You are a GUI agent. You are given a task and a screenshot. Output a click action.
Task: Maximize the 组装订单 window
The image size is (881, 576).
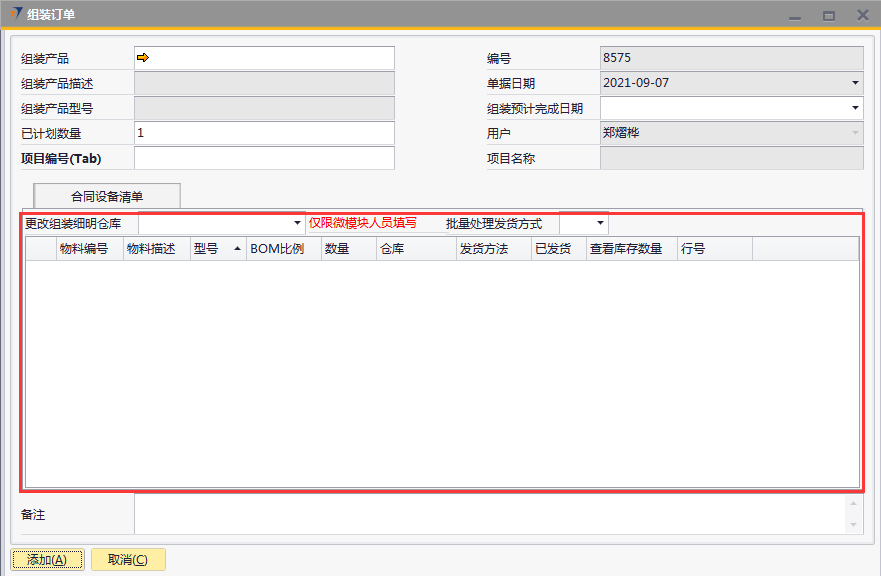[829, 15]
